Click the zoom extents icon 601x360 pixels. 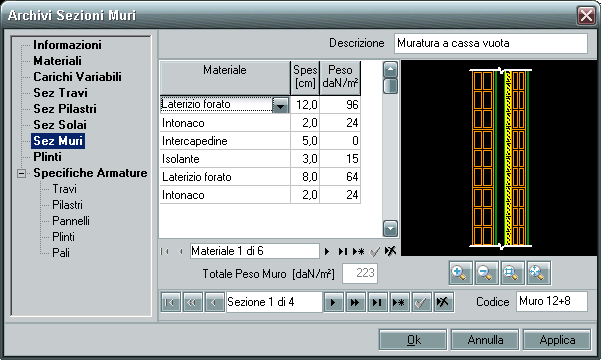[539, 273]
